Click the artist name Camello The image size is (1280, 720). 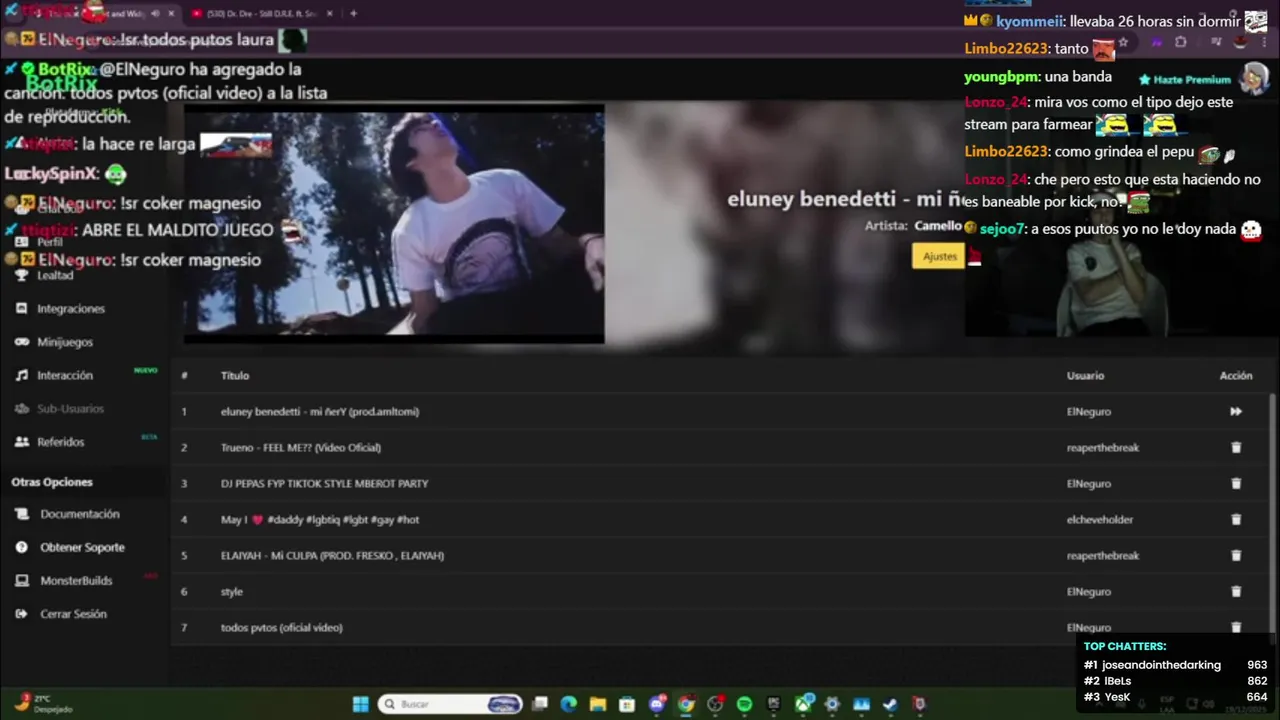(937, 226)
